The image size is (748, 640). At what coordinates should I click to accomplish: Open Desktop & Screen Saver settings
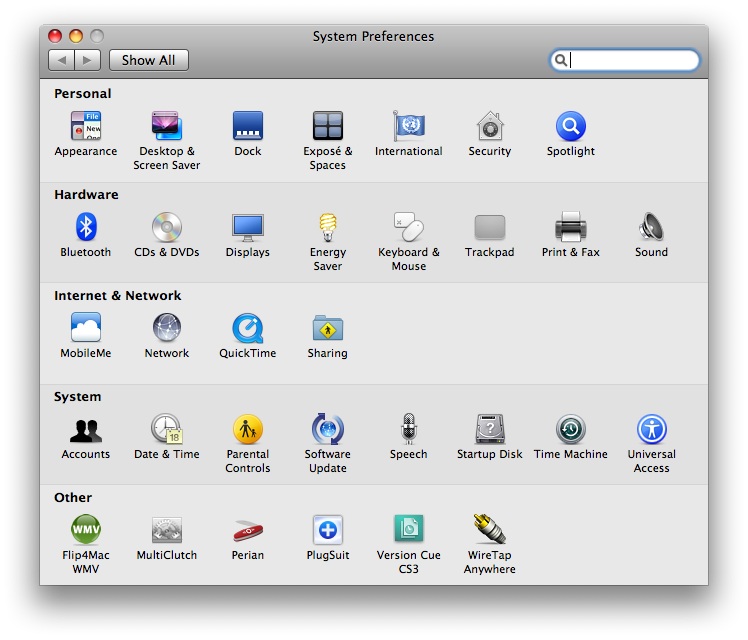point(167,127)
